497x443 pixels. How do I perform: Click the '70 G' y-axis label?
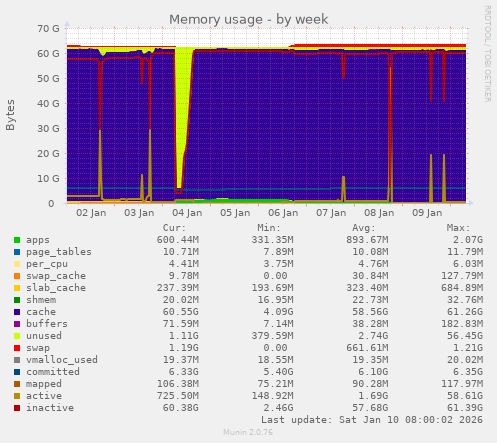(48, 29)
